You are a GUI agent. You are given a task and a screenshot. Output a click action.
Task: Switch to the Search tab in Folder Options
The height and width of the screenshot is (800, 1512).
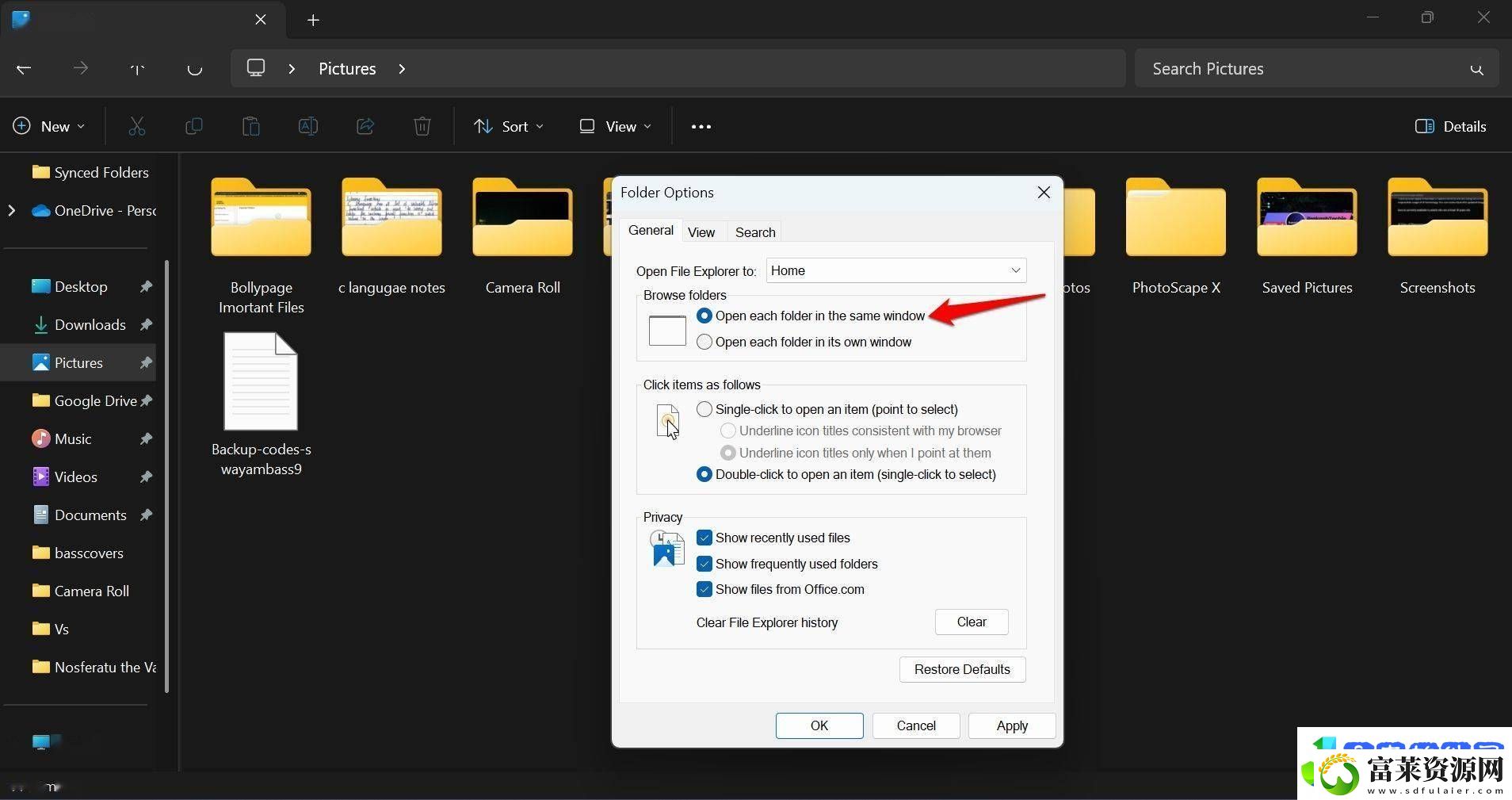pos(755,232)
